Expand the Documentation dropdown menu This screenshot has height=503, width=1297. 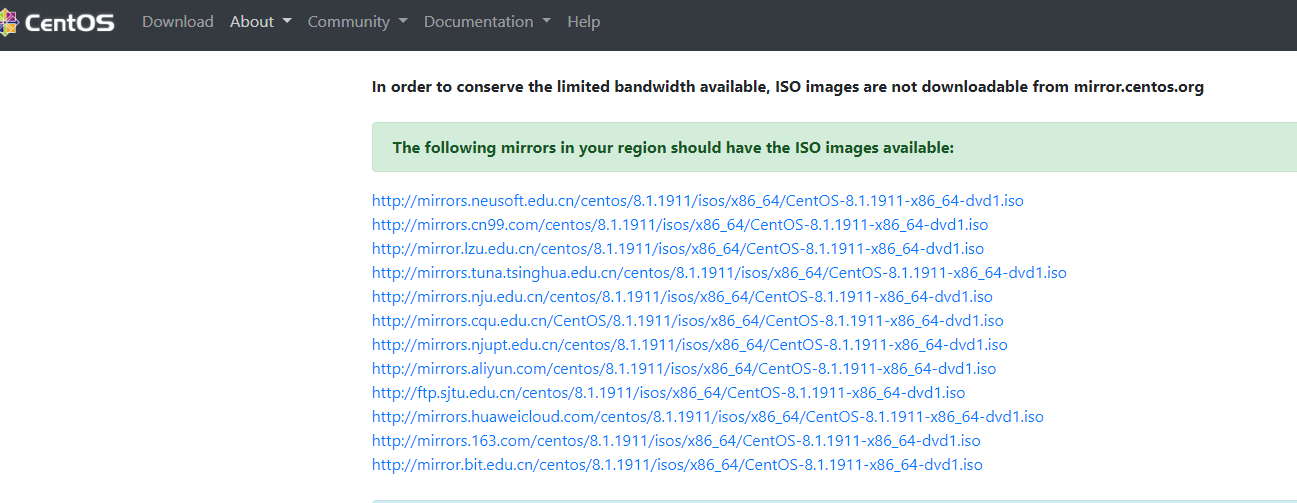pos(487,22)
